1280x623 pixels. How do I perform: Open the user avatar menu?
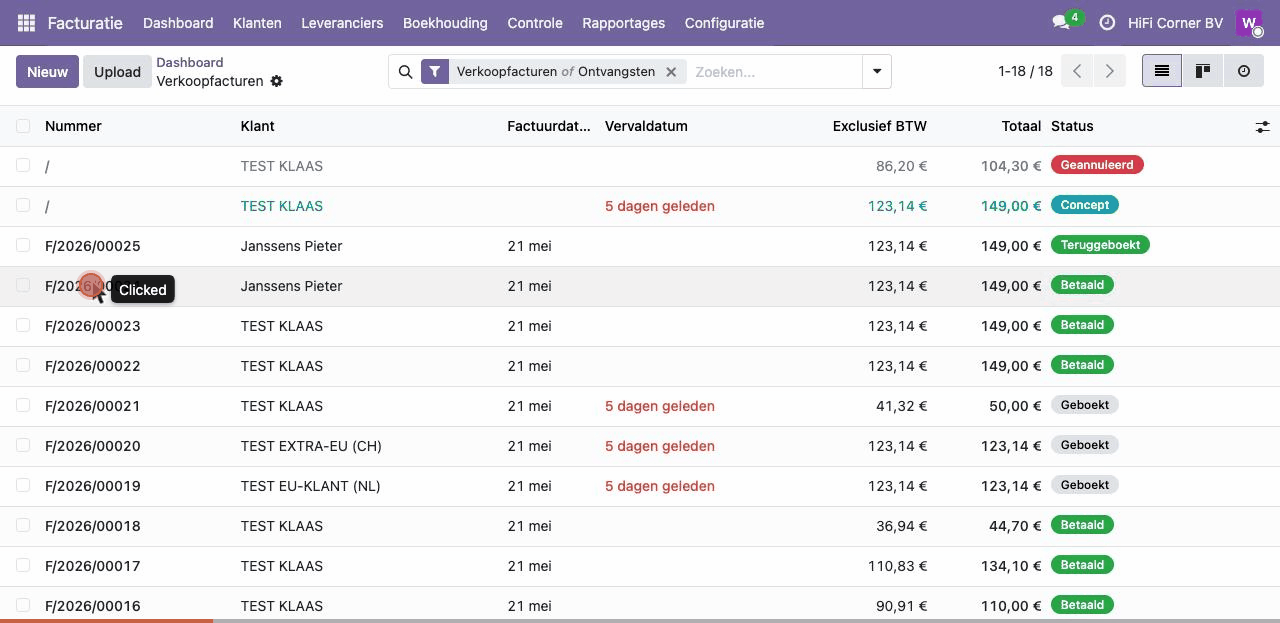(x=1250, y=23)
